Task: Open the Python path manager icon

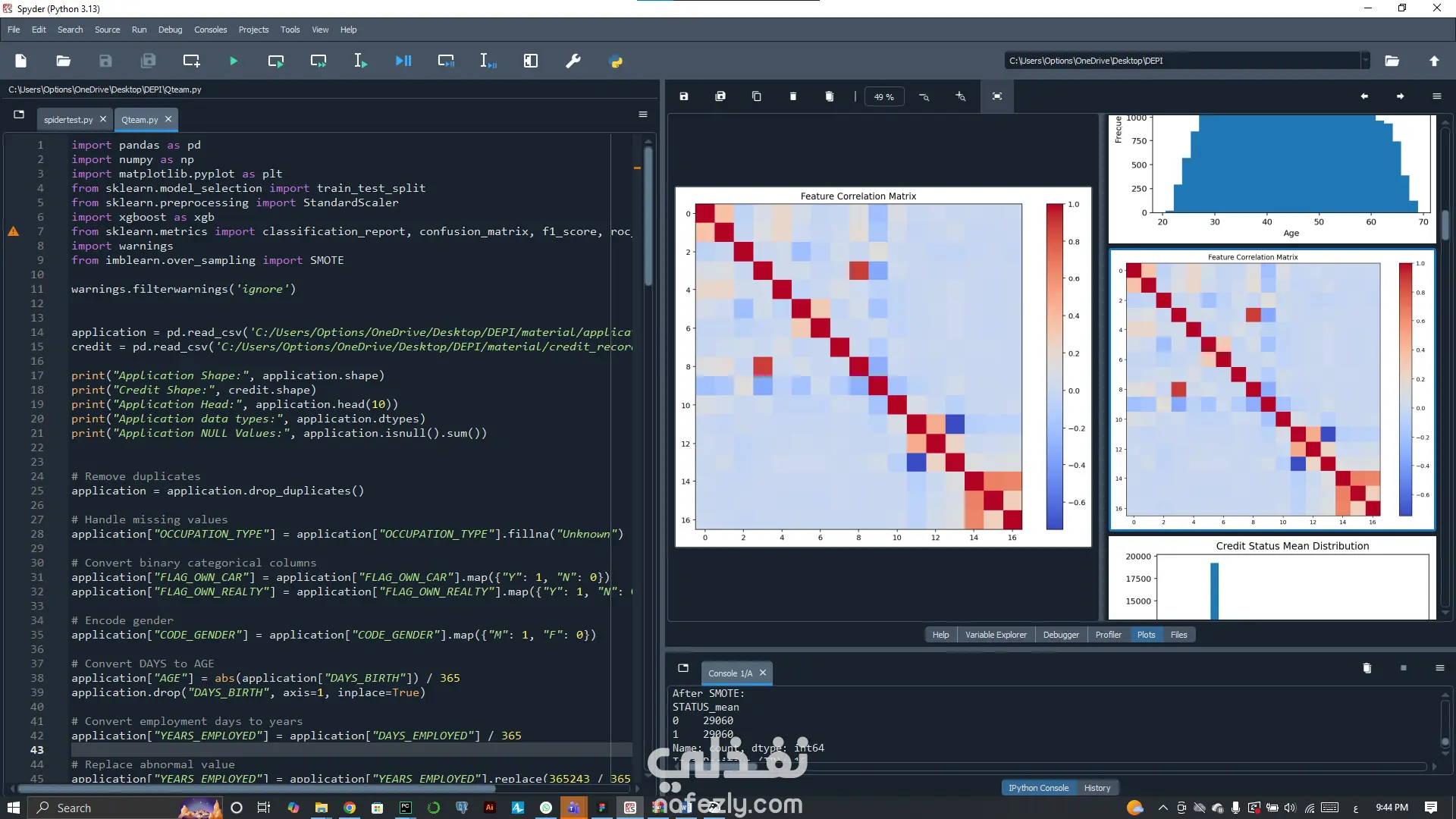Action: click(616, 61)
